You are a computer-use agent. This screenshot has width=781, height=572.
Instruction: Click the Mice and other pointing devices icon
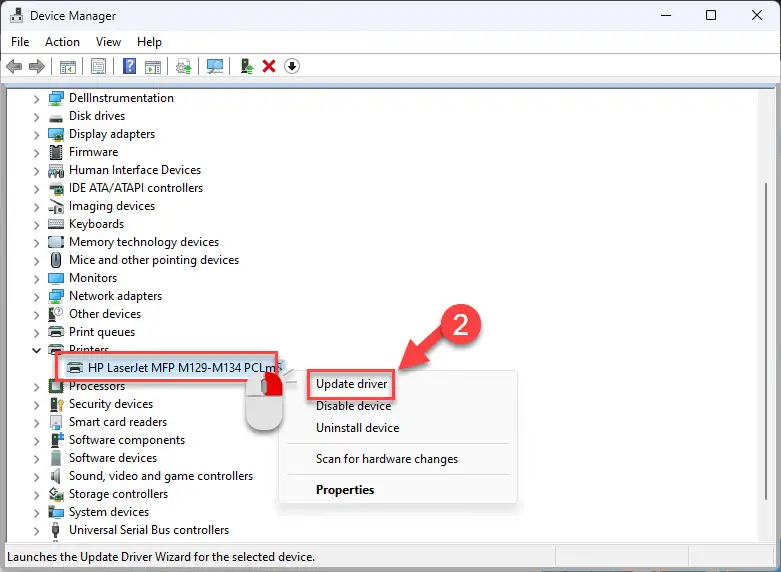click(56, 260)
